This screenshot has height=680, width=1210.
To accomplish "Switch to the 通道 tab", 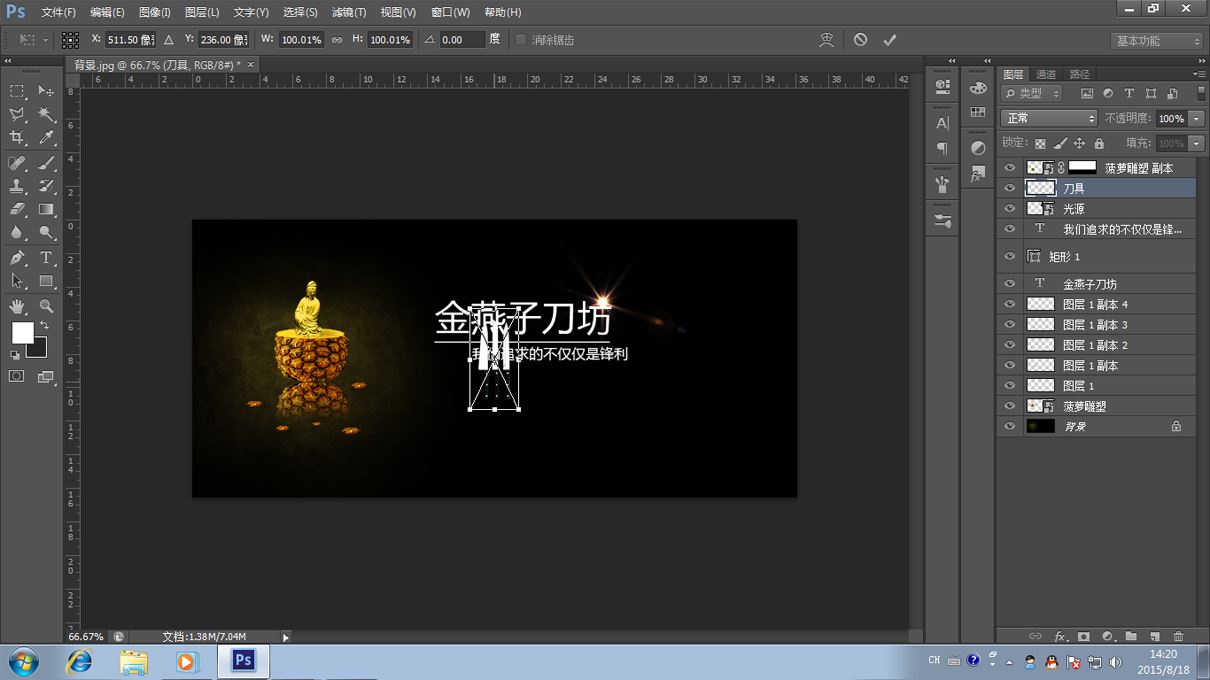I will (1046, 74).
